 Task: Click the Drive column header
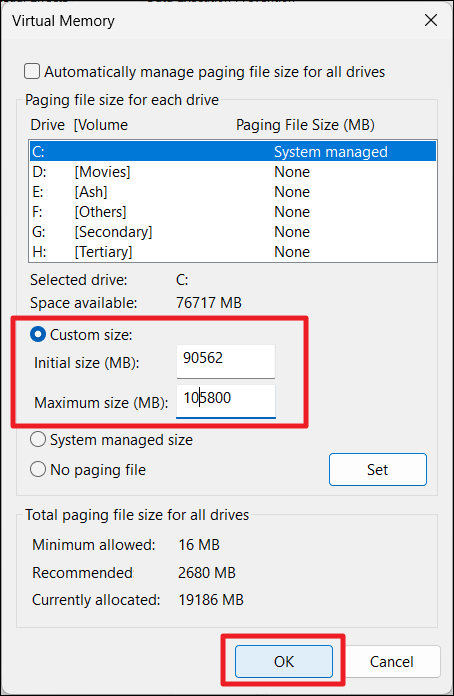pos(47,125)
